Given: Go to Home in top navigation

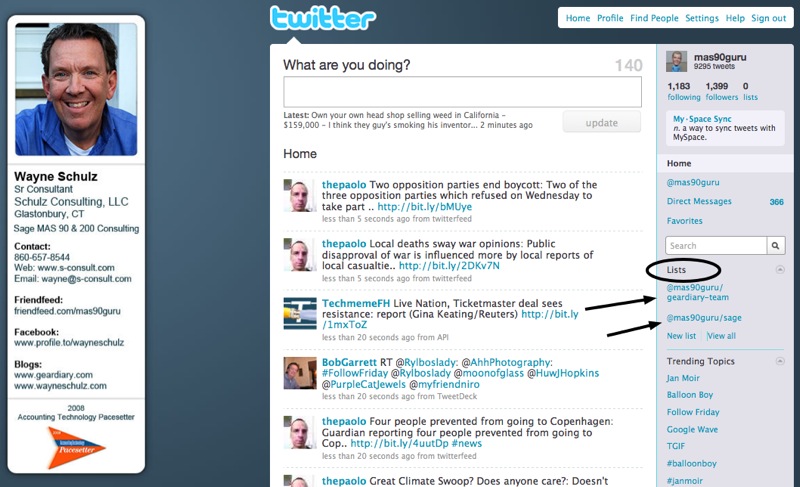Looking at the screenshot, I should pyautogui.click(x=578, y=18).
